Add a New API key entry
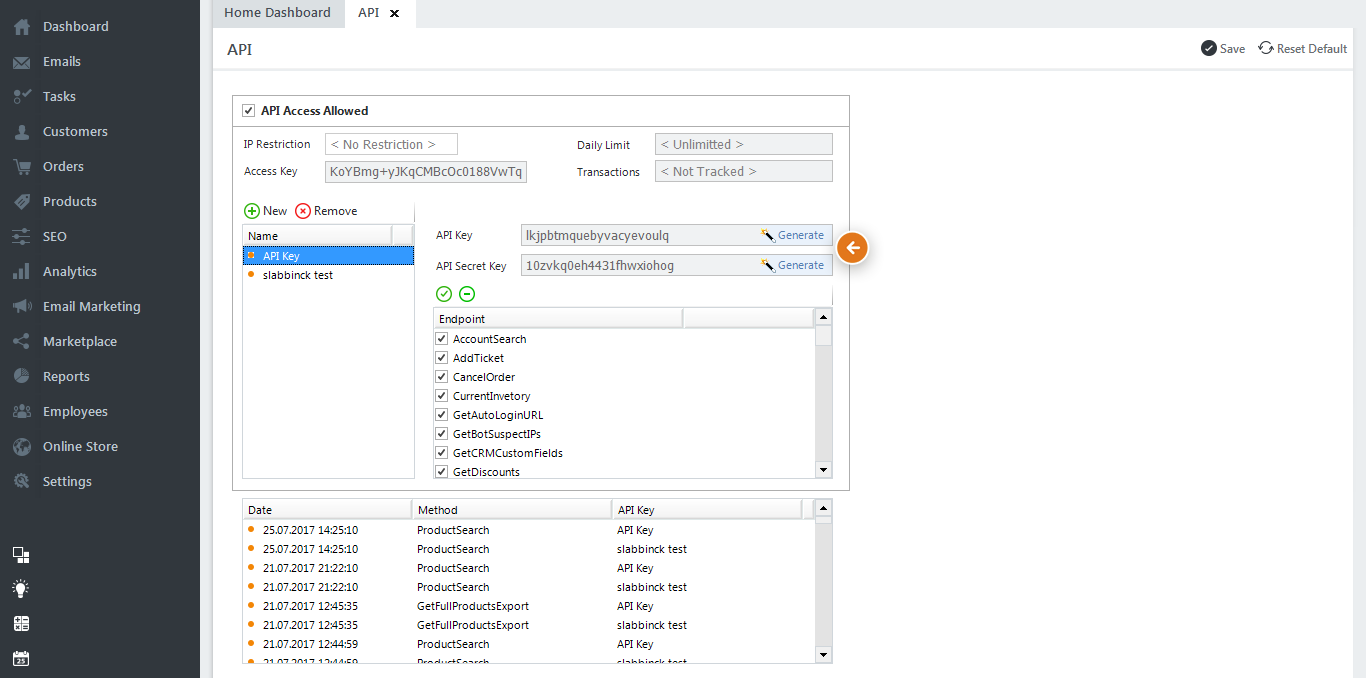This screenshot has height=678, width=1366. 266,211
